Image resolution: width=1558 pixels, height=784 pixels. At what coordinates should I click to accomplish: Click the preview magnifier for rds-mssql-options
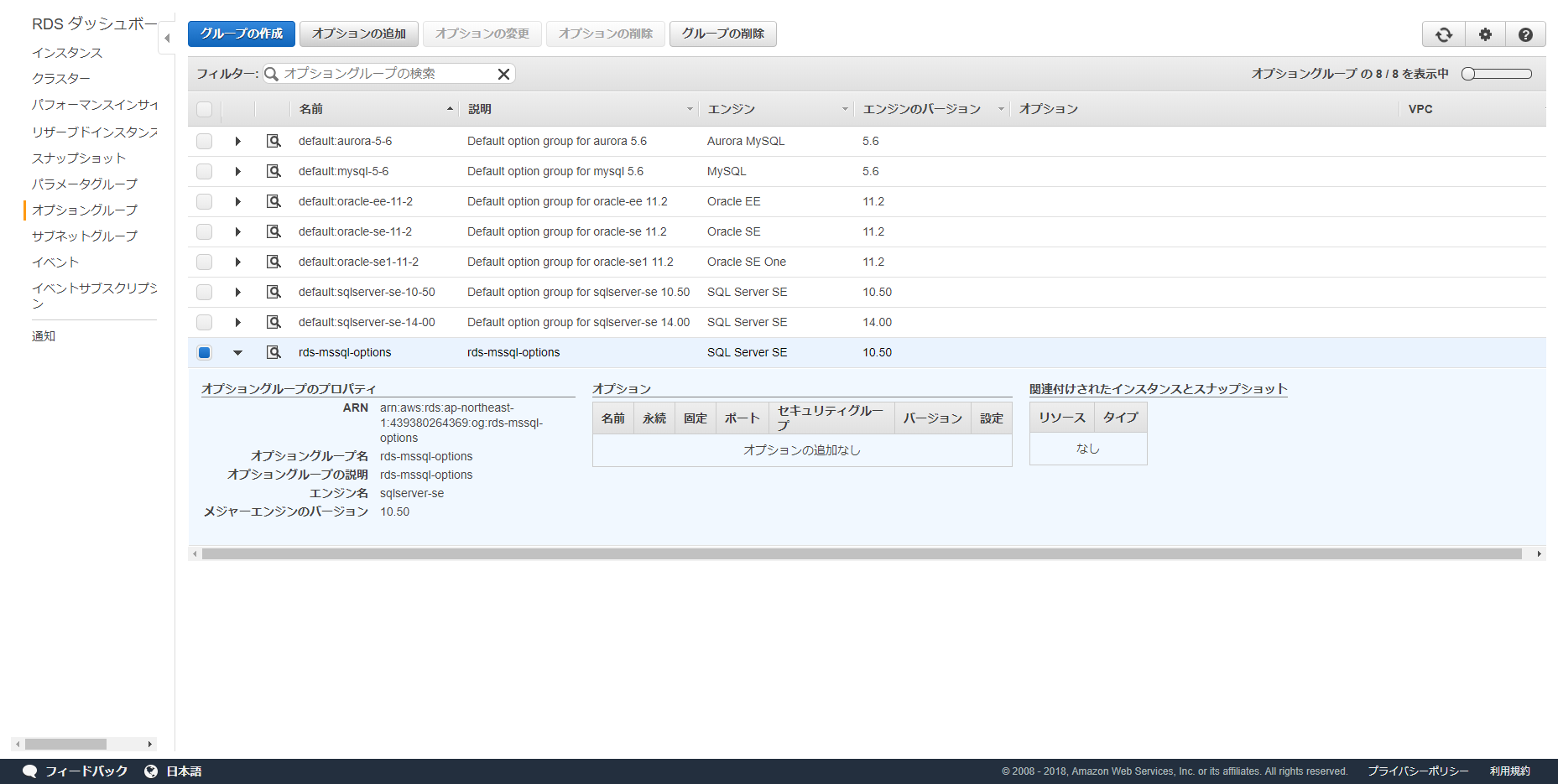(x=274, y=352)
